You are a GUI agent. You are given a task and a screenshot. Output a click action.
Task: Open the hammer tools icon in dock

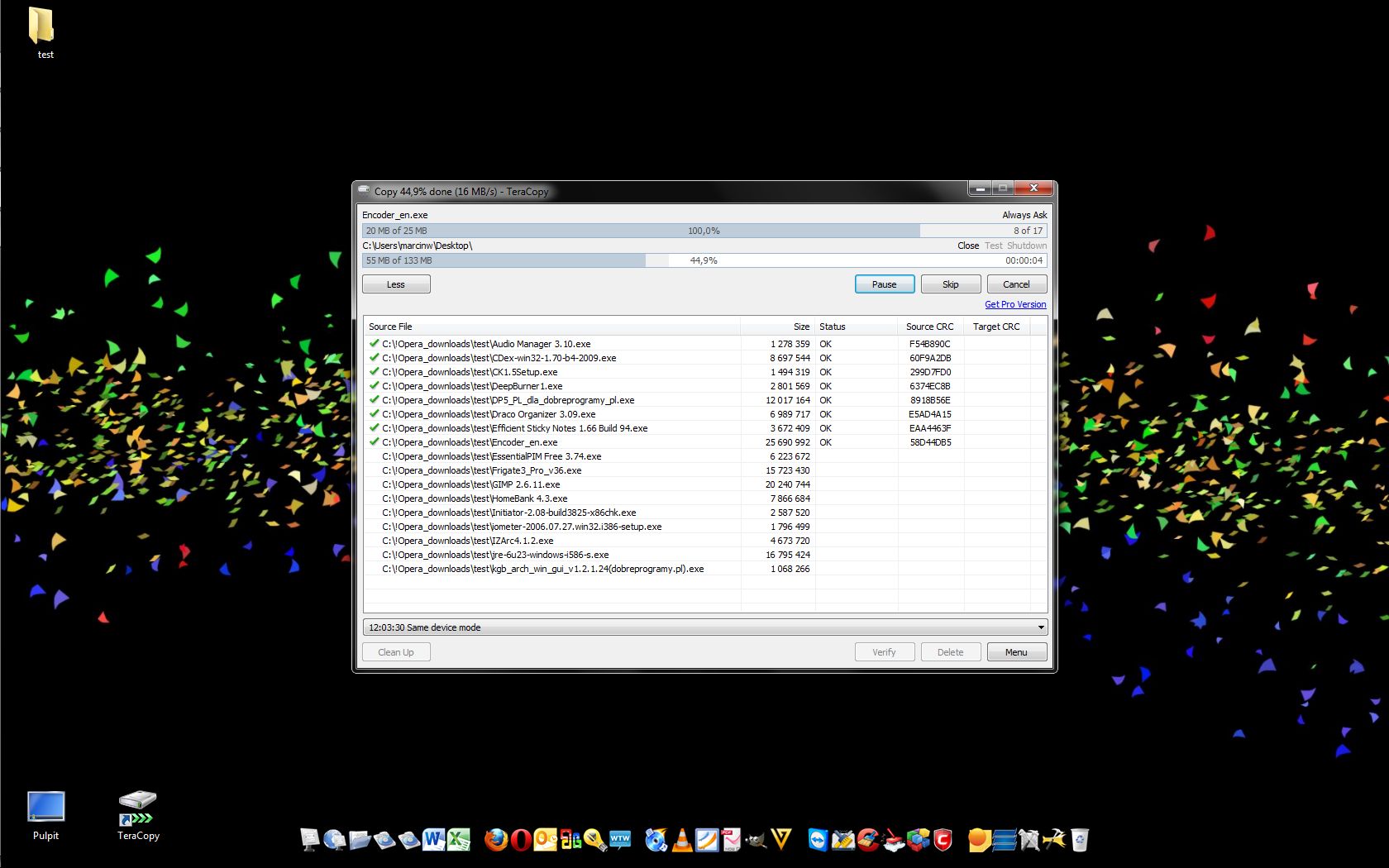click(1052, 840)
